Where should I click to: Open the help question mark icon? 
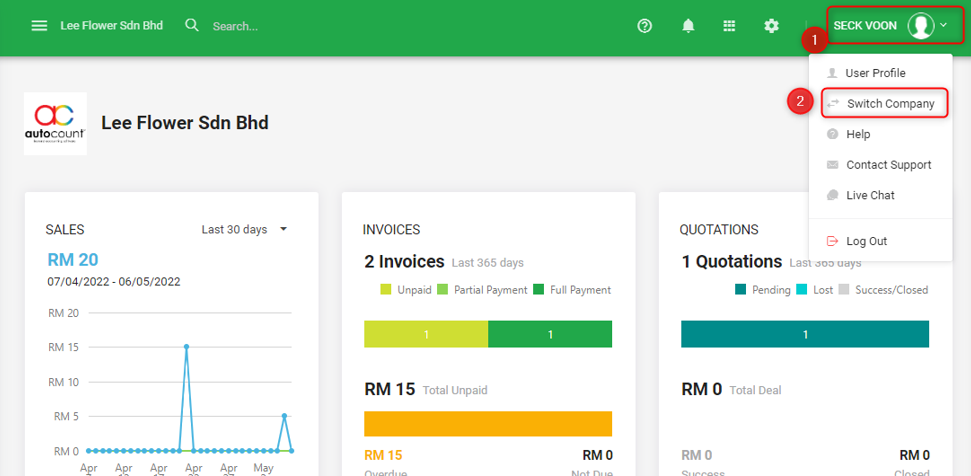tap(645, 26)
